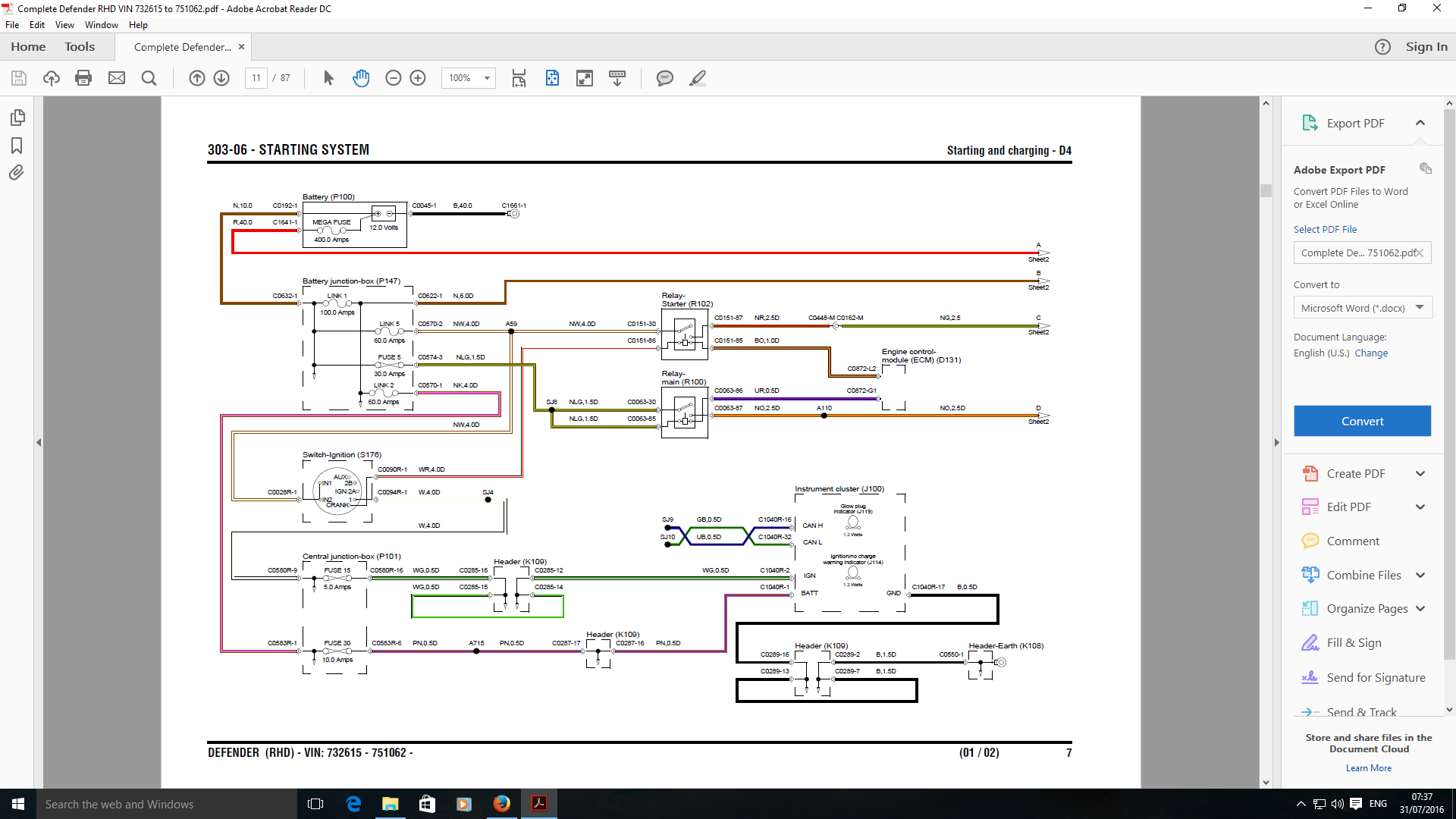Viewport: 1456px width, 819px height.
Task: Click the document vertical scrollbar thumb
Action: pyautogui.click(x=1266, y=190)
